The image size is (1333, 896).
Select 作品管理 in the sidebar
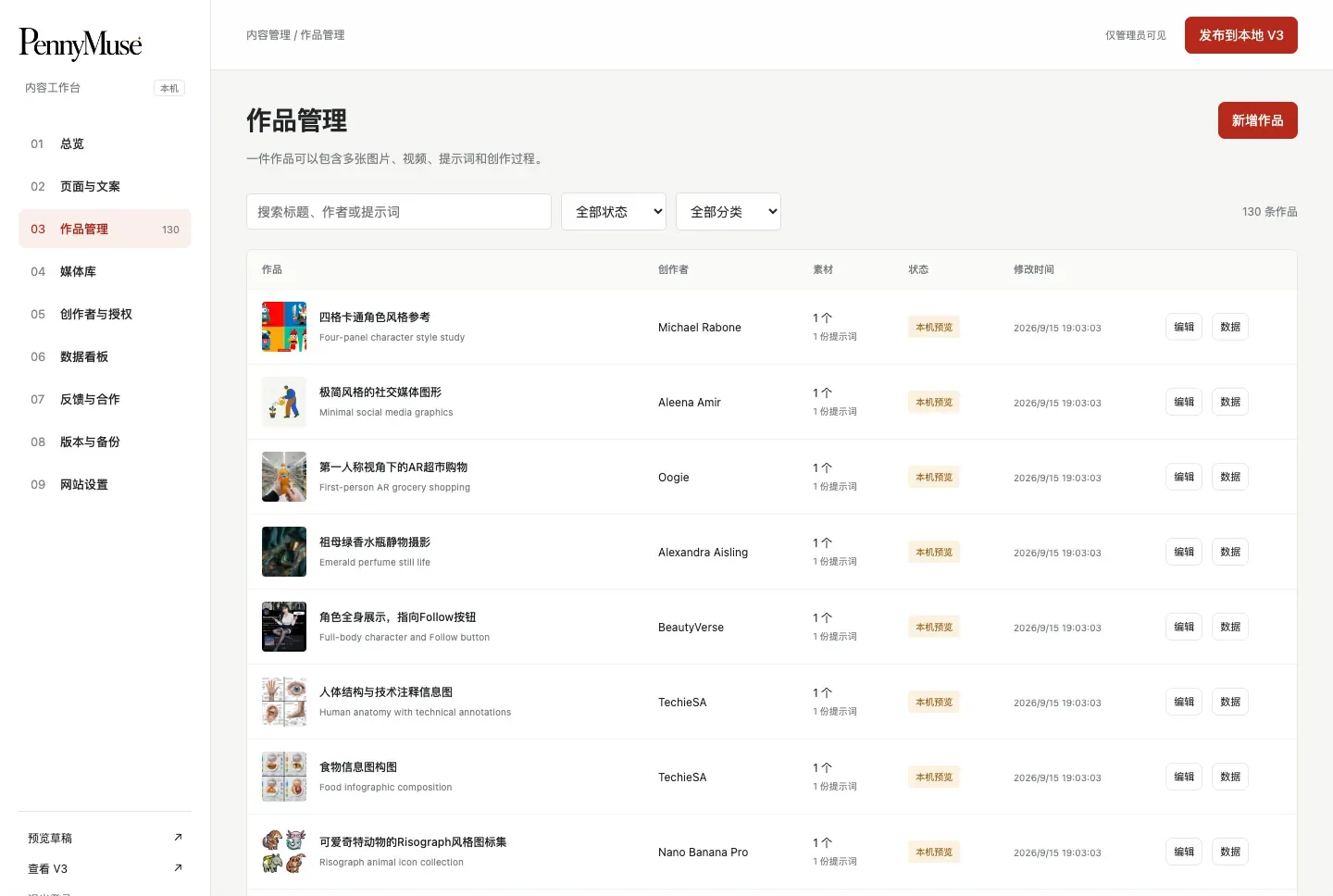[x=105, y=229]
